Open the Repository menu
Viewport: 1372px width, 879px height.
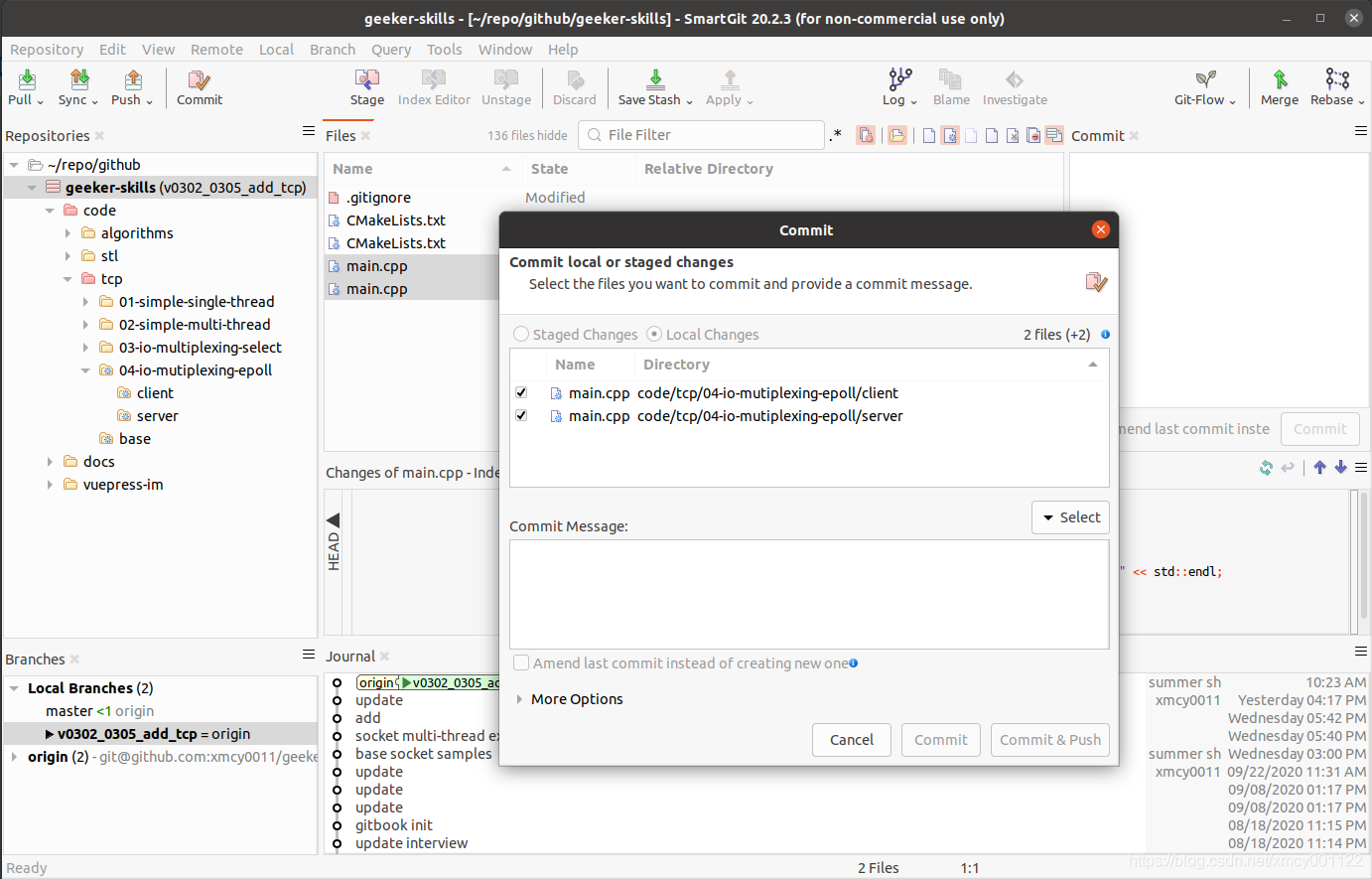point(47,50)
